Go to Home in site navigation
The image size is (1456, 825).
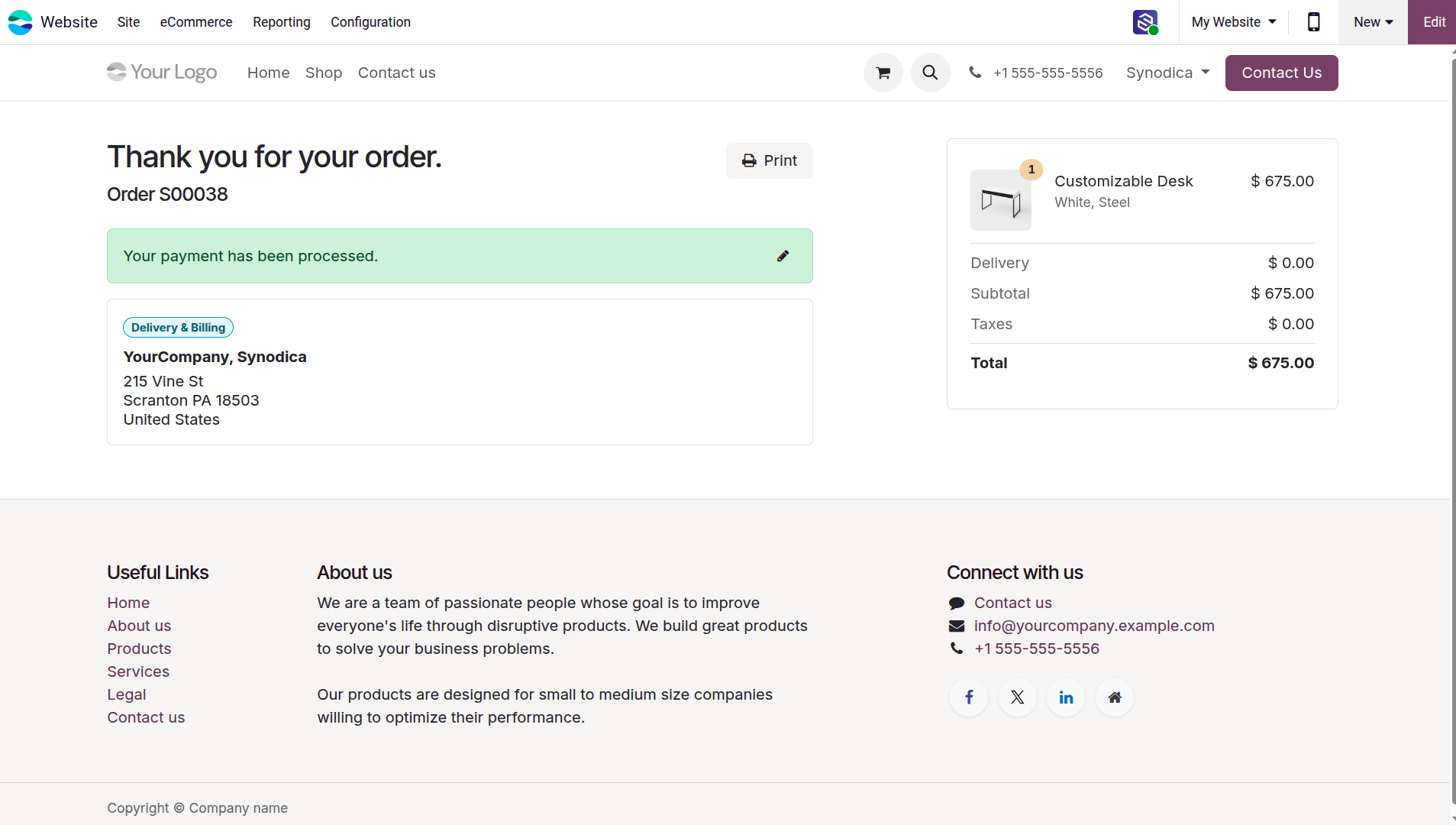[269, 73]
